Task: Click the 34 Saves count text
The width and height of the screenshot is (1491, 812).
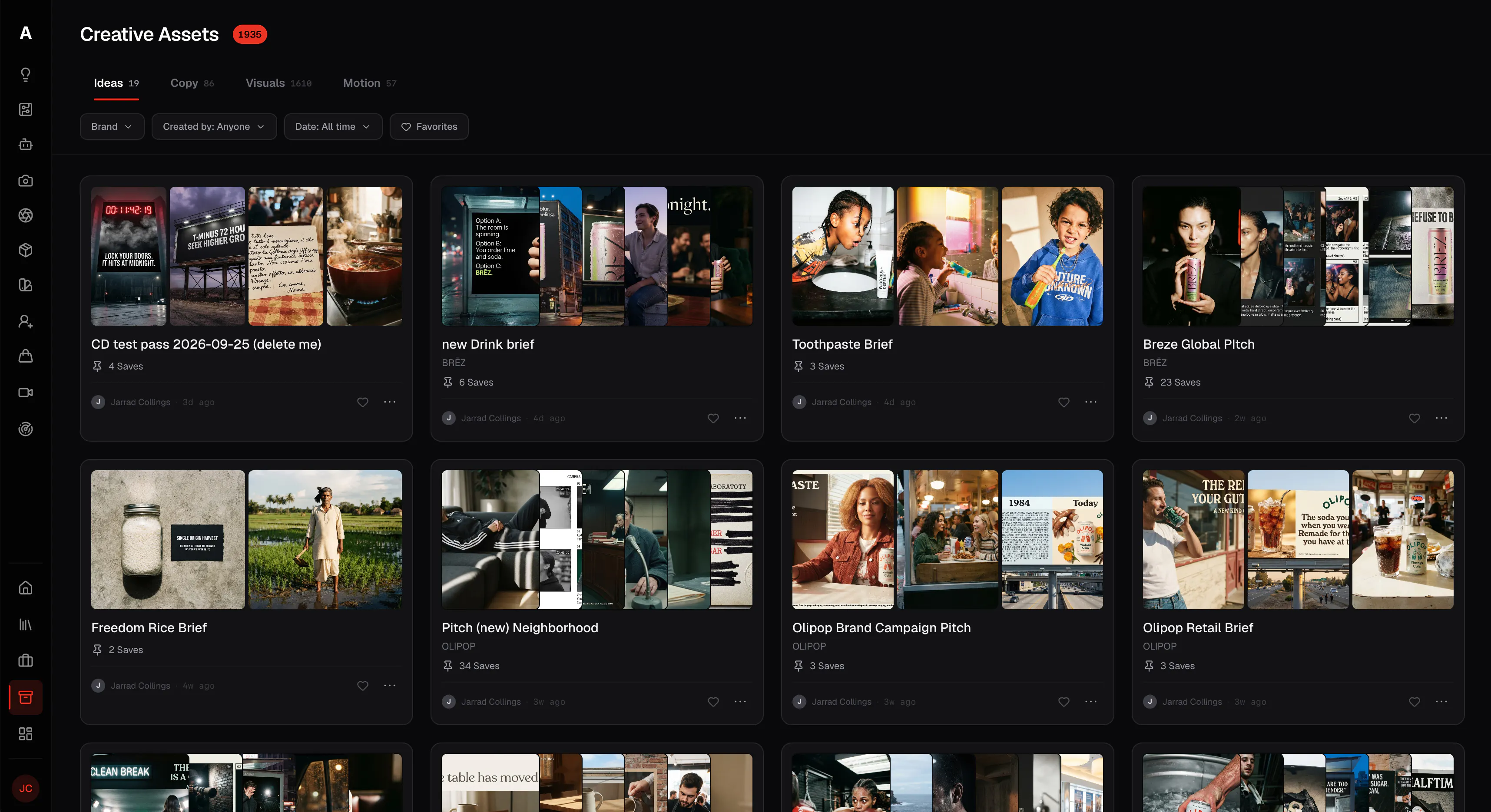Action: pyautogui.click(x=479, y=666)
